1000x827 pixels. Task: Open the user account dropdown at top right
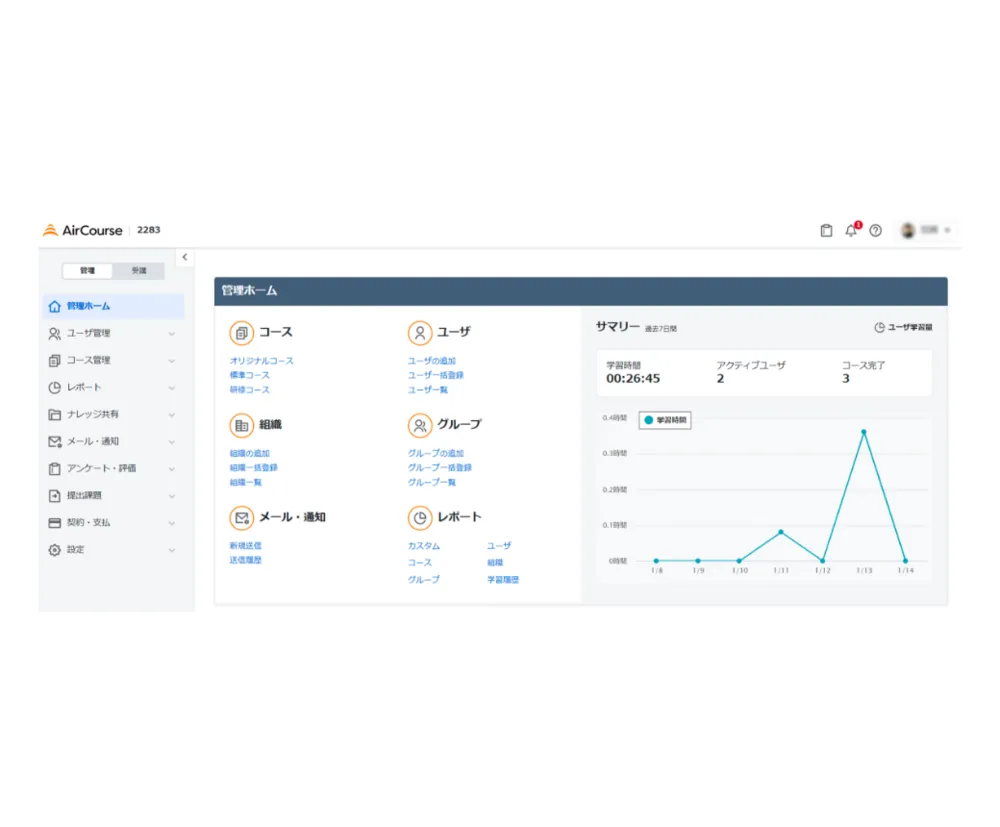(x=926, y=231)
